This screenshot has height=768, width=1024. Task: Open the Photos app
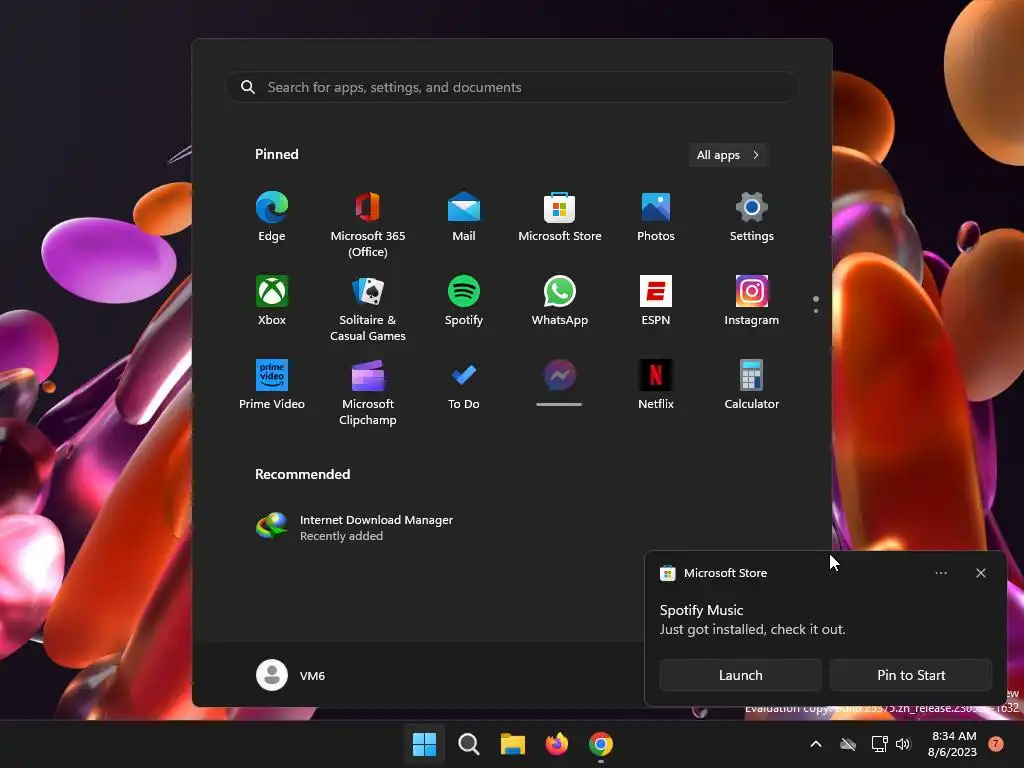point(656,217)
